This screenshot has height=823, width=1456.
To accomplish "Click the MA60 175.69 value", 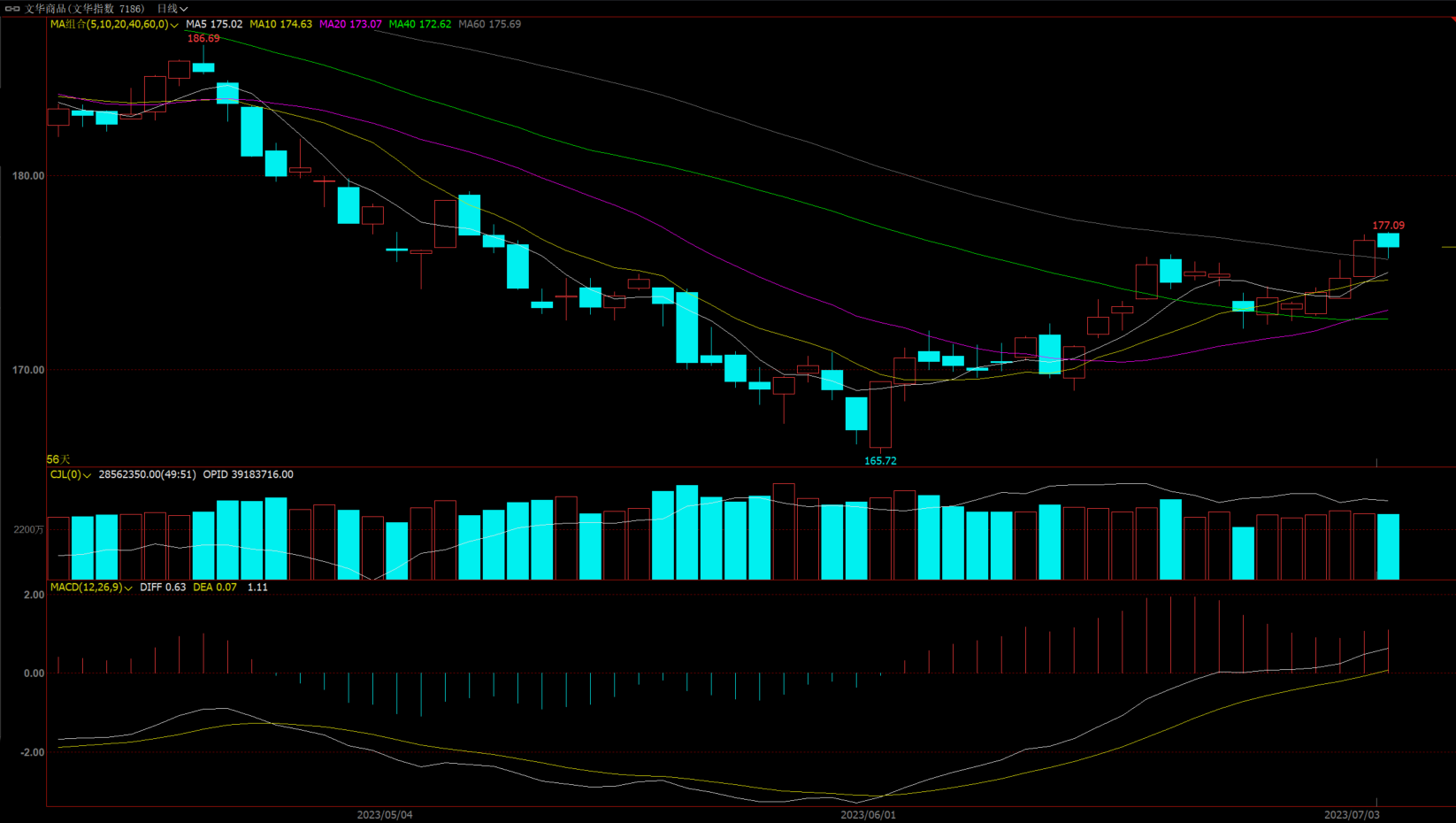I will [490, 24].
